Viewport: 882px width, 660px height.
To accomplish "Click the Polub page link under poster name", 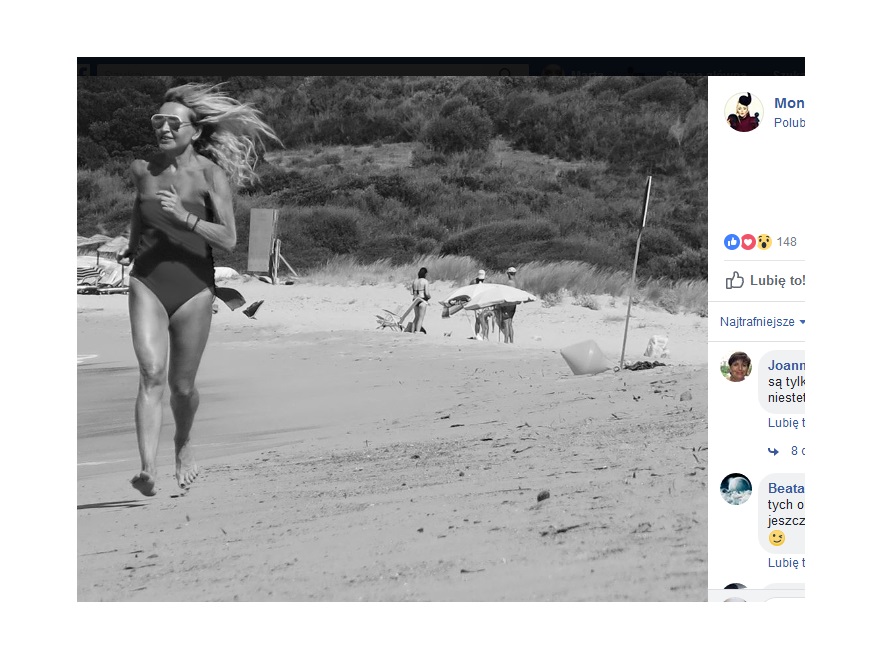I will (x=789, y=123).
